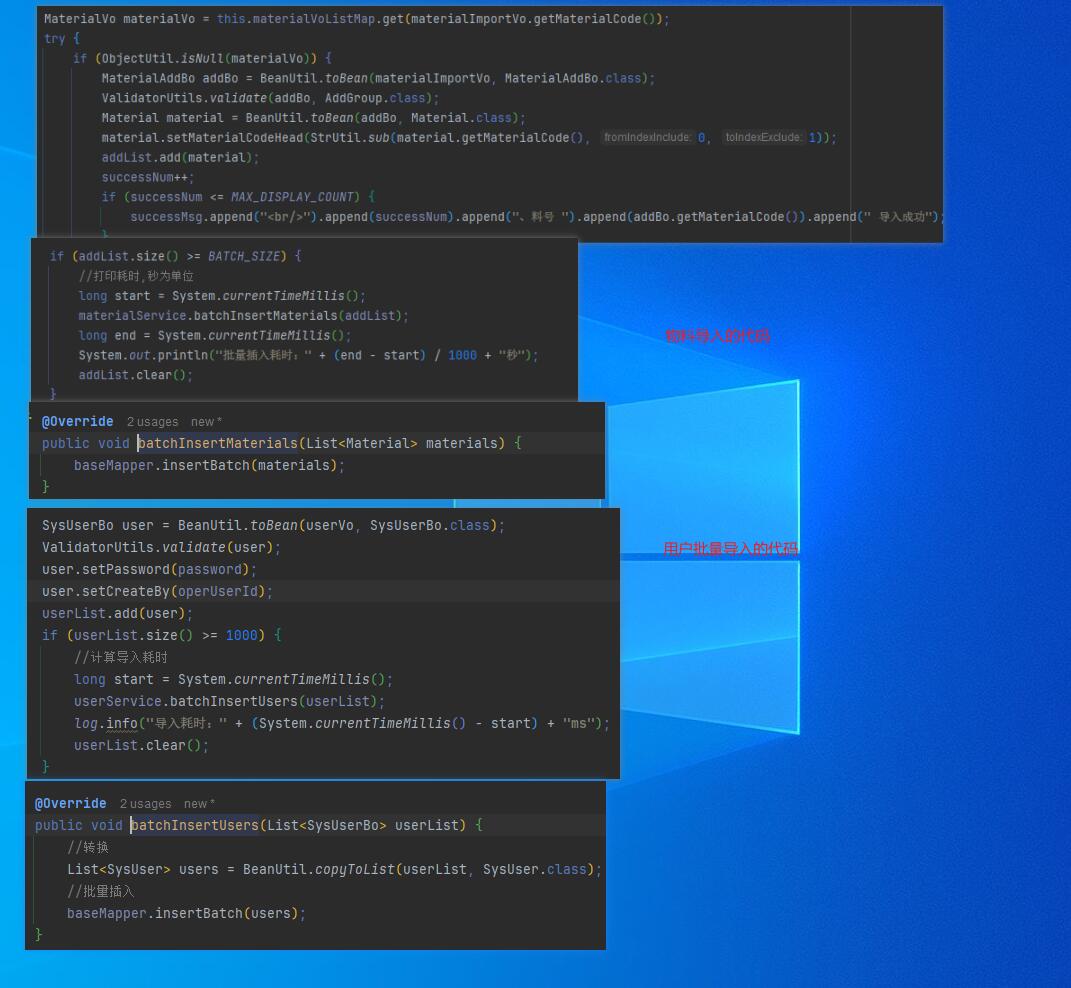Click the user.setCreateBy(operUserId) line

click(x=156, y=592)
